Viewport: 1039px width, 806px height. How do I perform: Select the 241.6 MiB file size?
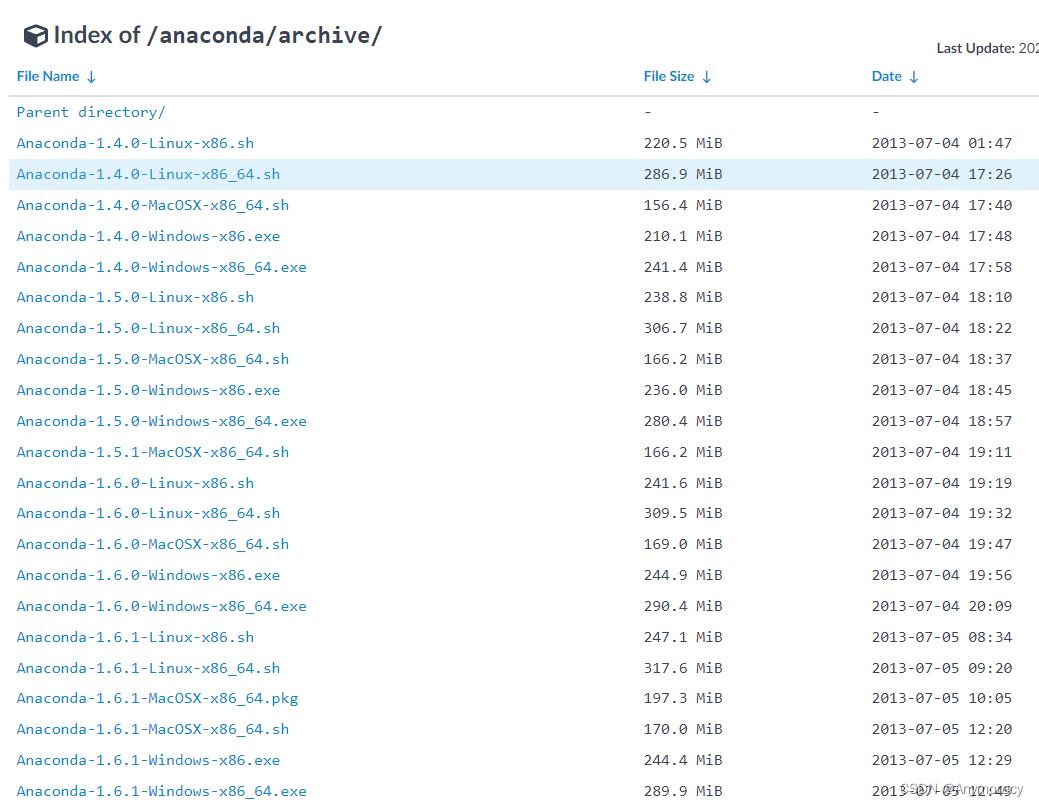tap(683, 483)
